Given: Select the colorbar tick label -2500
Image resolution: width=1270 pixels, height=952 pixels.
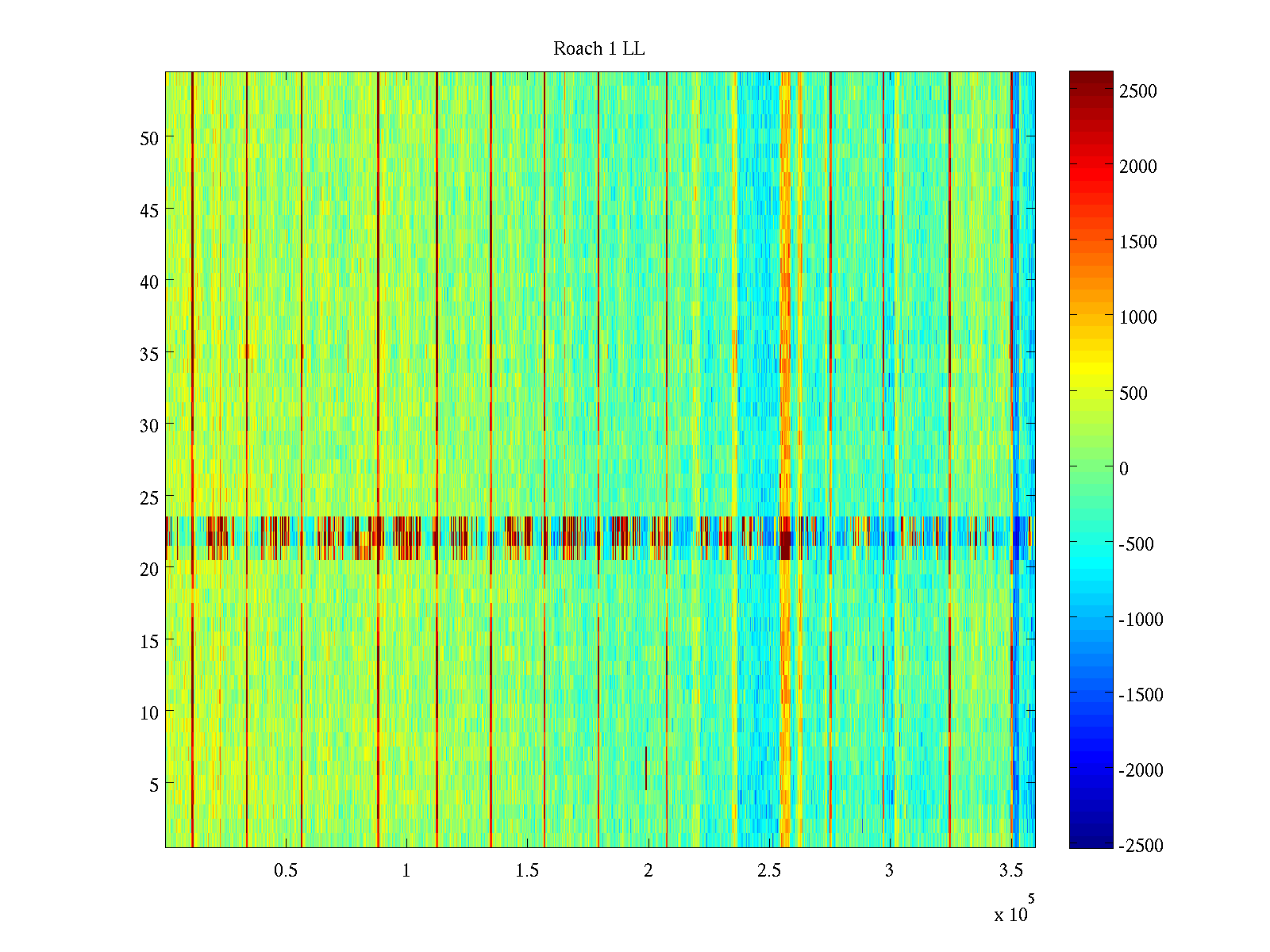Looking at the screenshot, I should 1140,846.
